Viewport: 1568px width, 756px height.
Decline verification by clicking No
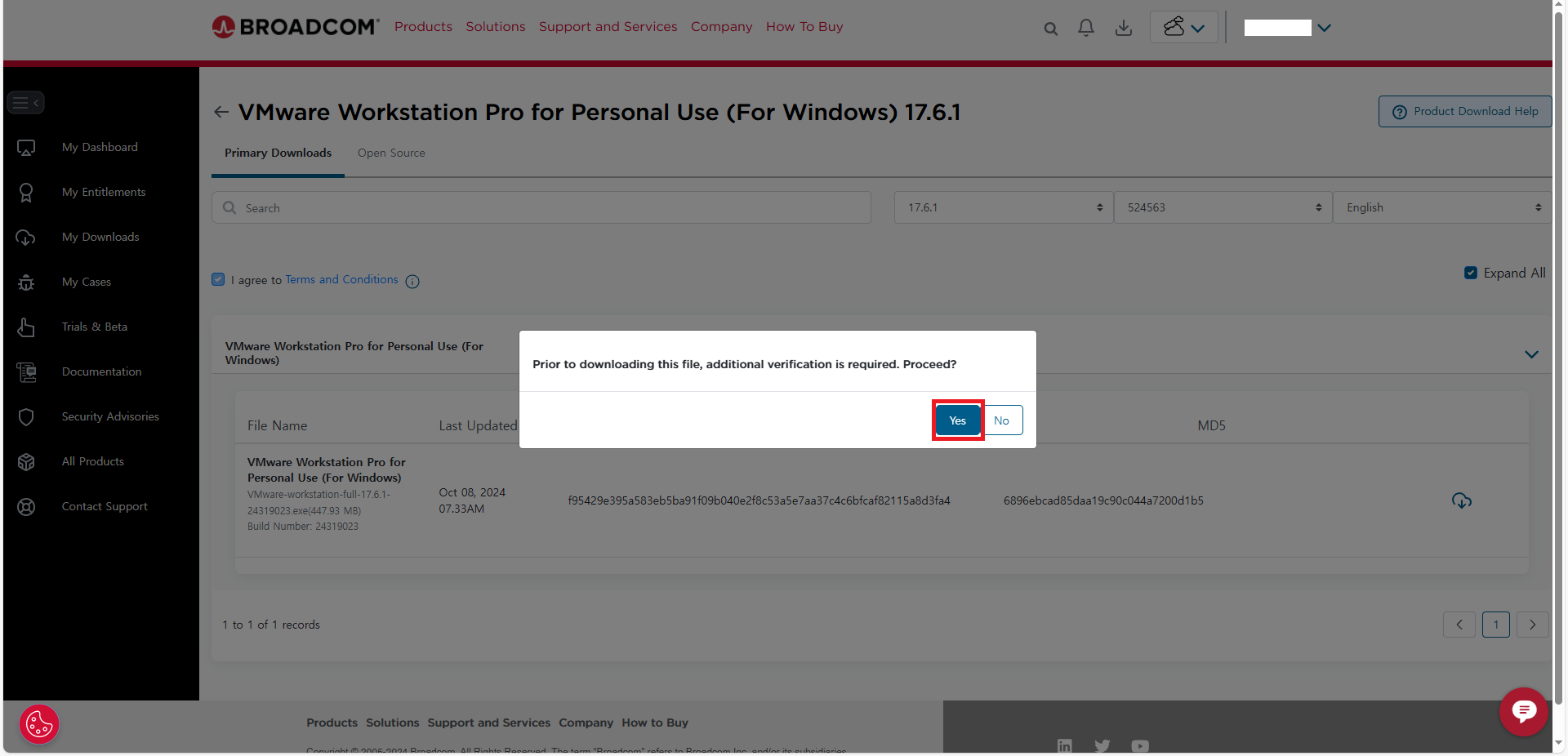tap(1002, 420)
